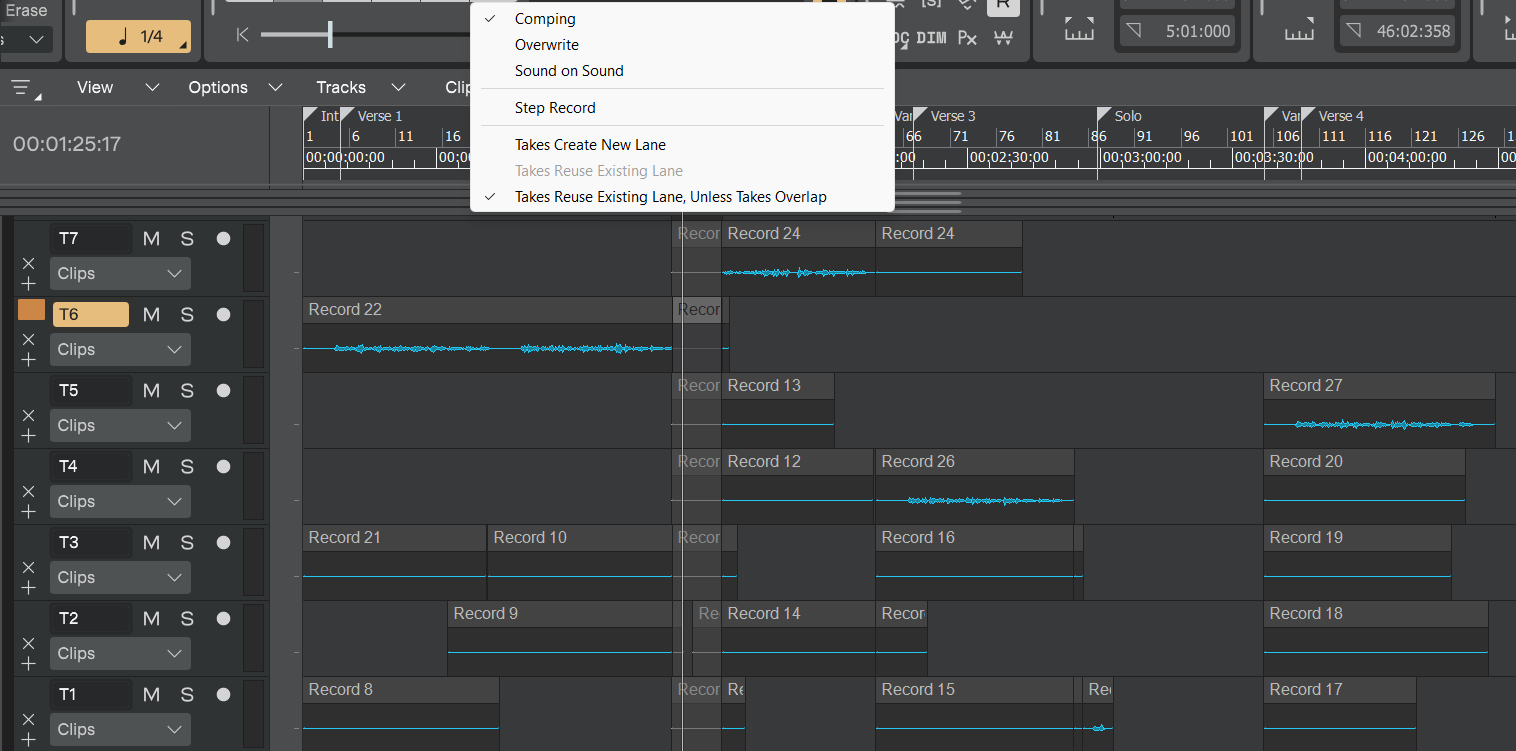Open the track view hamburger menu icon
This screenshot has height=751, width=1516.
click(24, 88)
